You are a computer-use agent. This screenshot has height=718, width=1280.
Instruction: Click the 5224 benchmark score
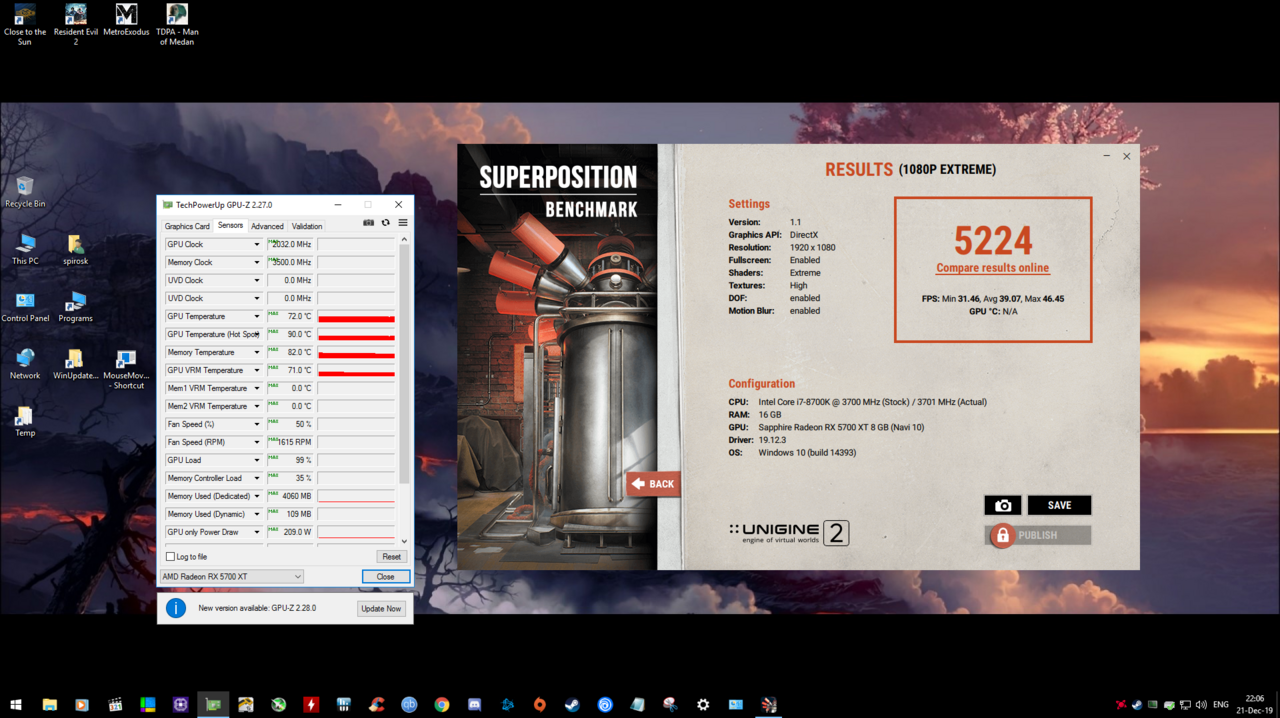point(992,241)
